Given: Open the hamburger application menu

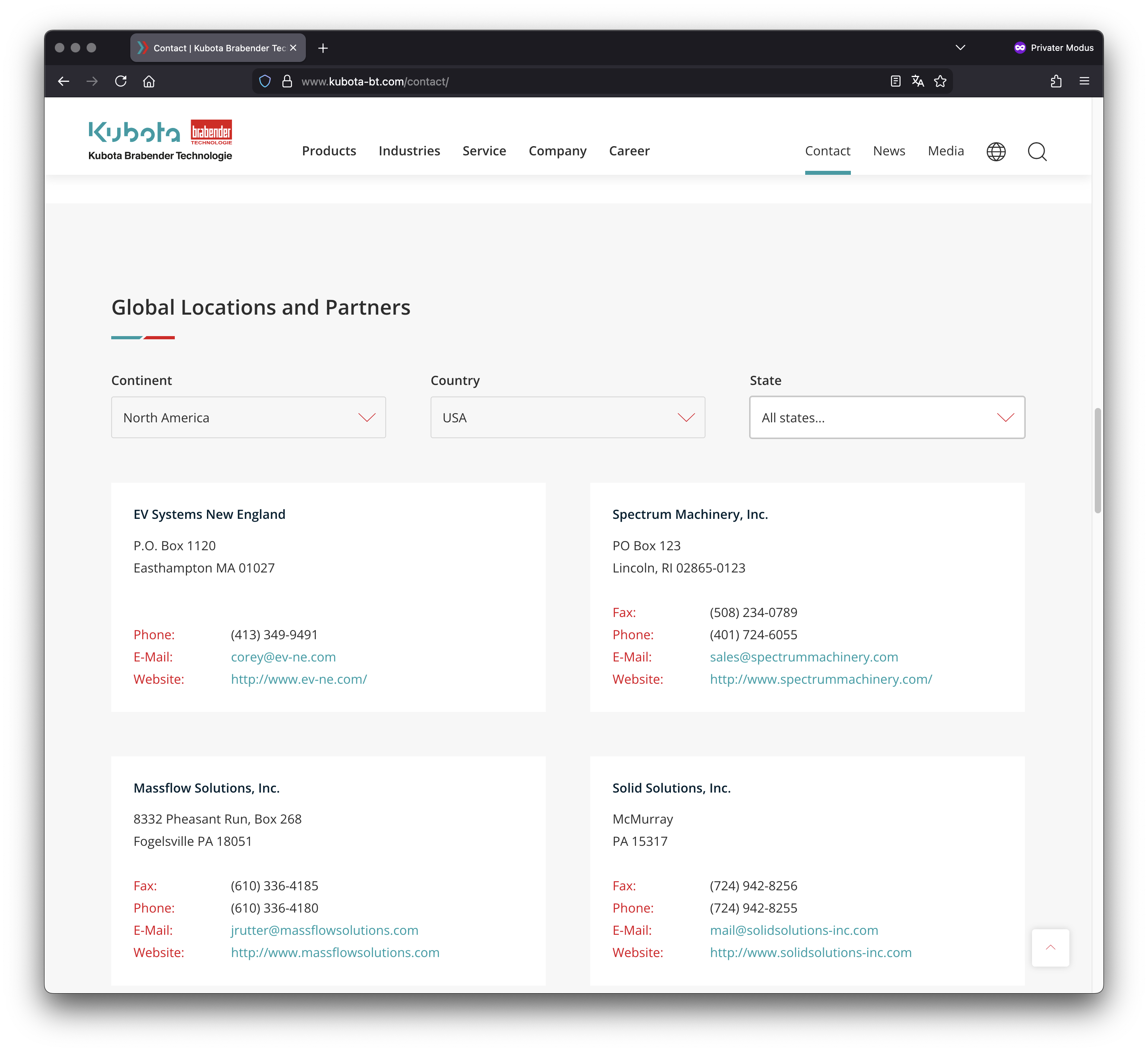Looking at the screenshot, I should (1084, 81).
